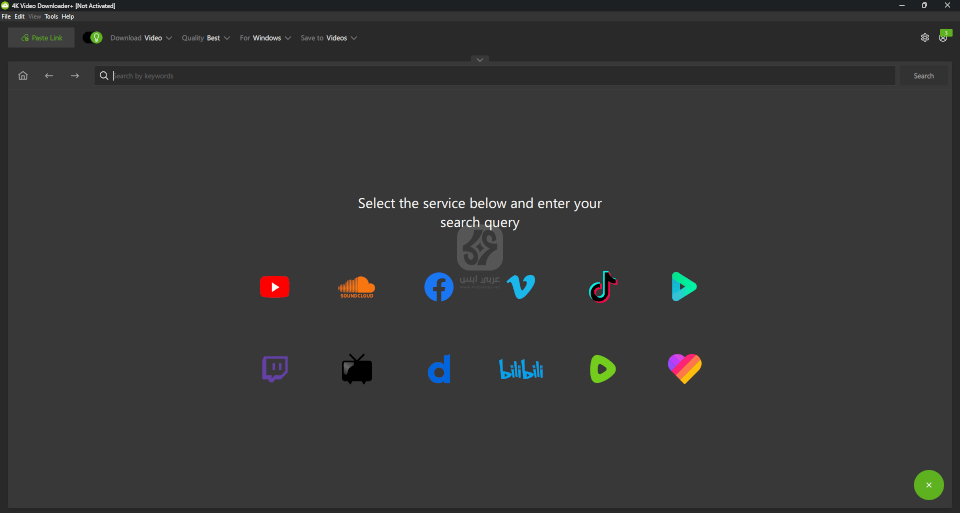Open the View menu
Screen dimensions: 960x513
point(35,17)
